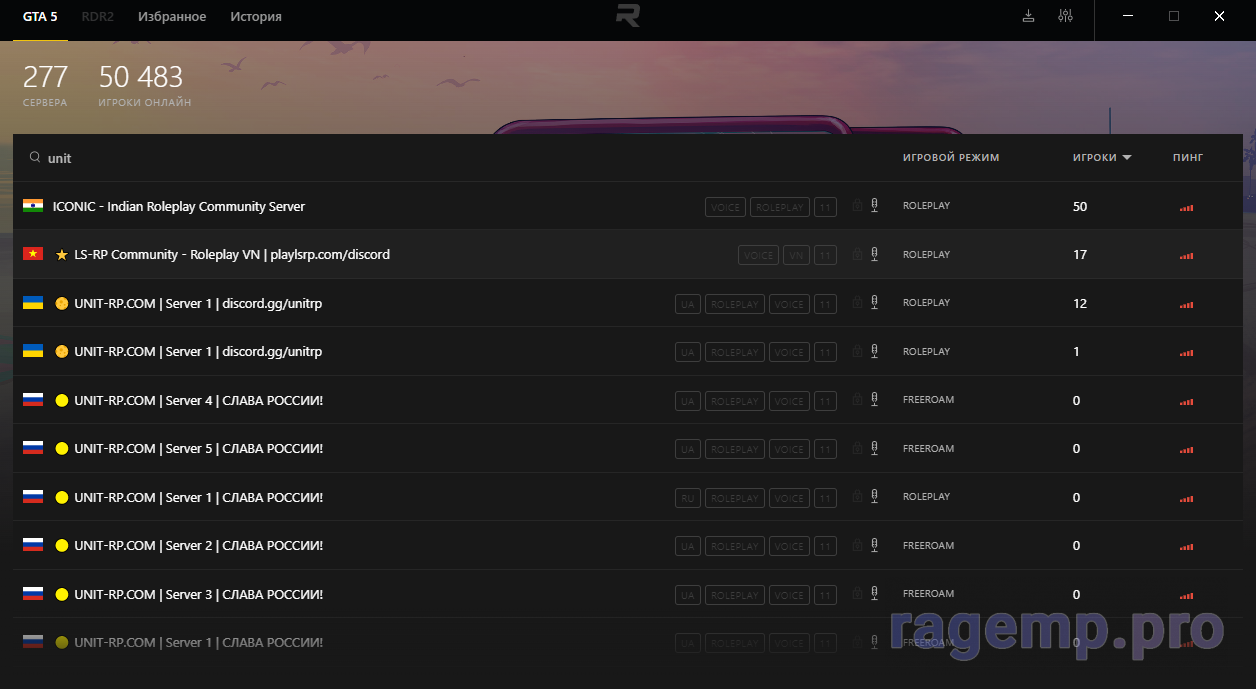Sort by the Пинг column header

pyautogui.click(x=1188, y=158)
